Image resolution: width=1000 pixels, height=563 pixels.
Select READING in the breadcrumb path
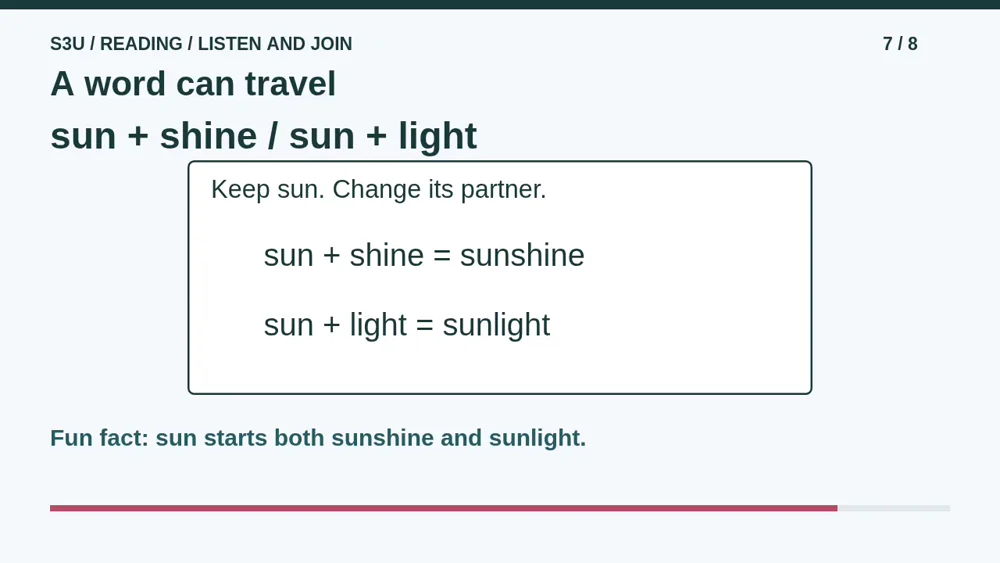pos(141,44)
